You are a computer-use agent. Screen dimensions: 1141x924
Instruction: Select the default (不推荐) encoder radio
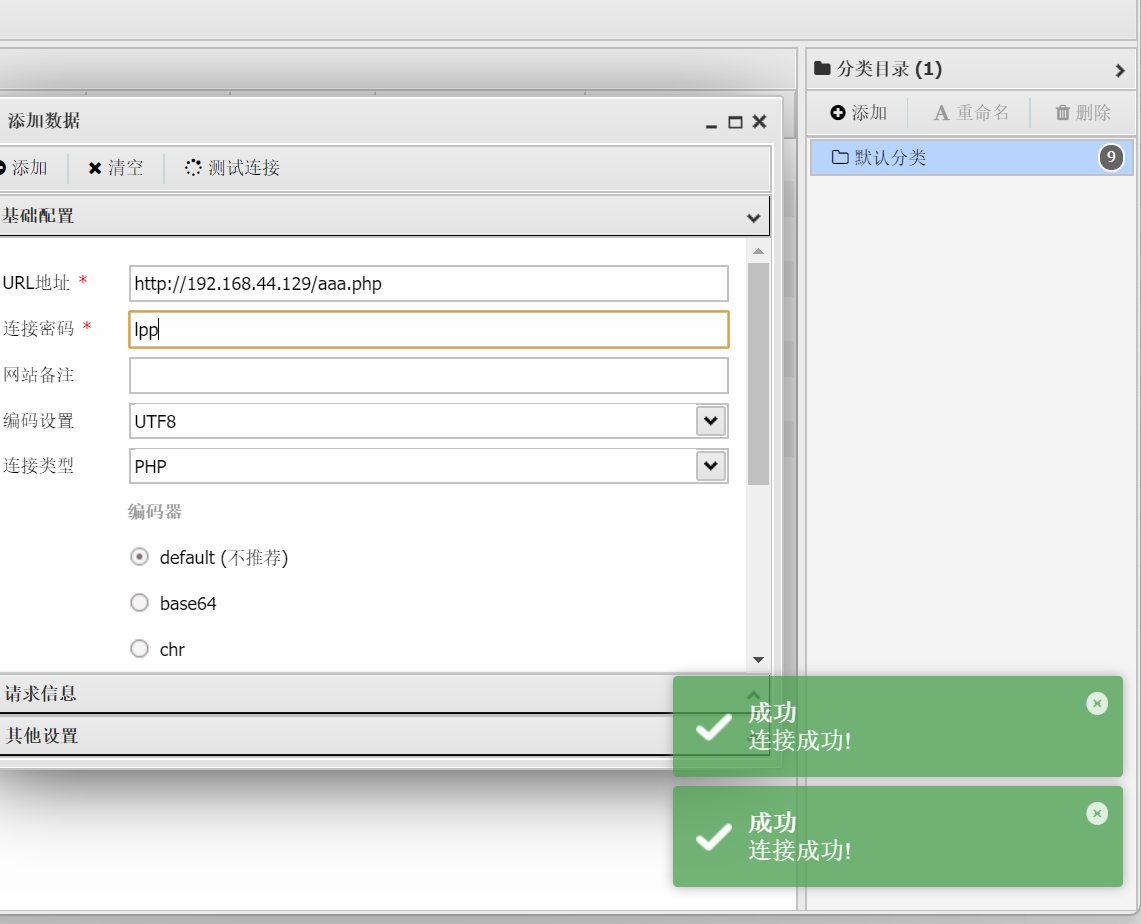click(140, 557)
